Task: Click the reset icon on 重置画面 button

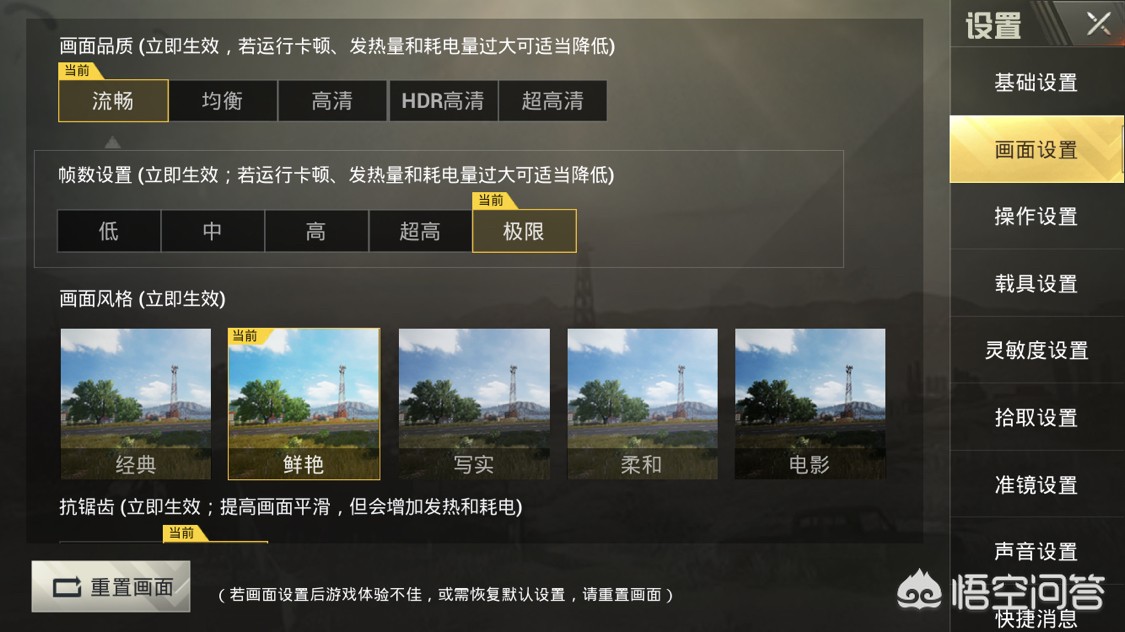Action: click(x=67, y=588)
